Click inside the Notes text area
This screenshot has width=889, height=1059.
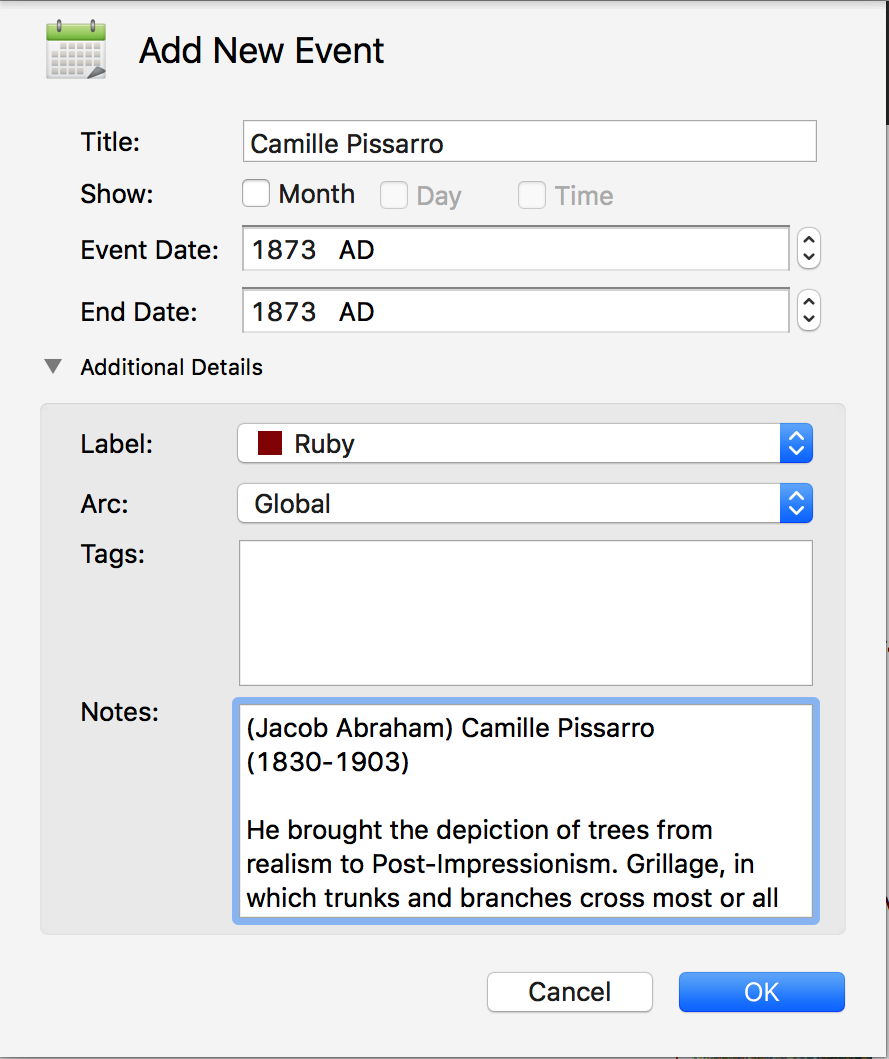pyautogui.click(x=525, y=810)
